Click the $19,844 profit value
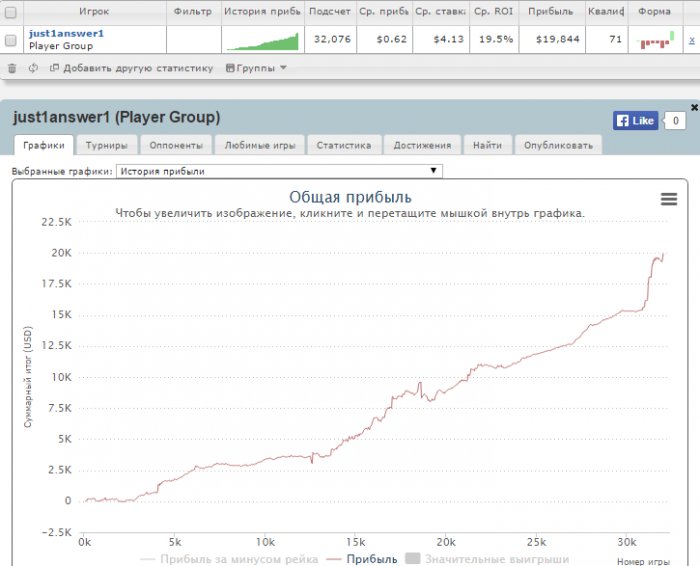Viewport: 700px width, 566px height. pyautogui.click(x=558, y=40)
